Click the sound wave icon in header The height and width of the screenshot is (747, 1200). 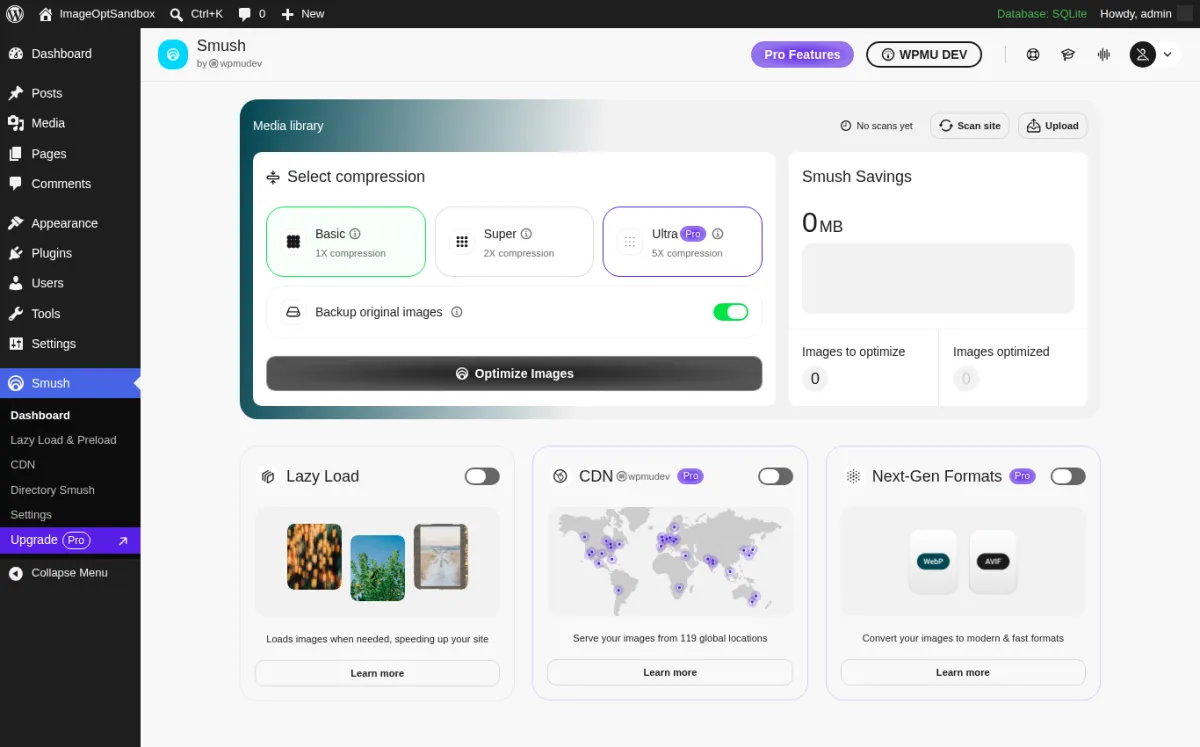click(1104, 54)
